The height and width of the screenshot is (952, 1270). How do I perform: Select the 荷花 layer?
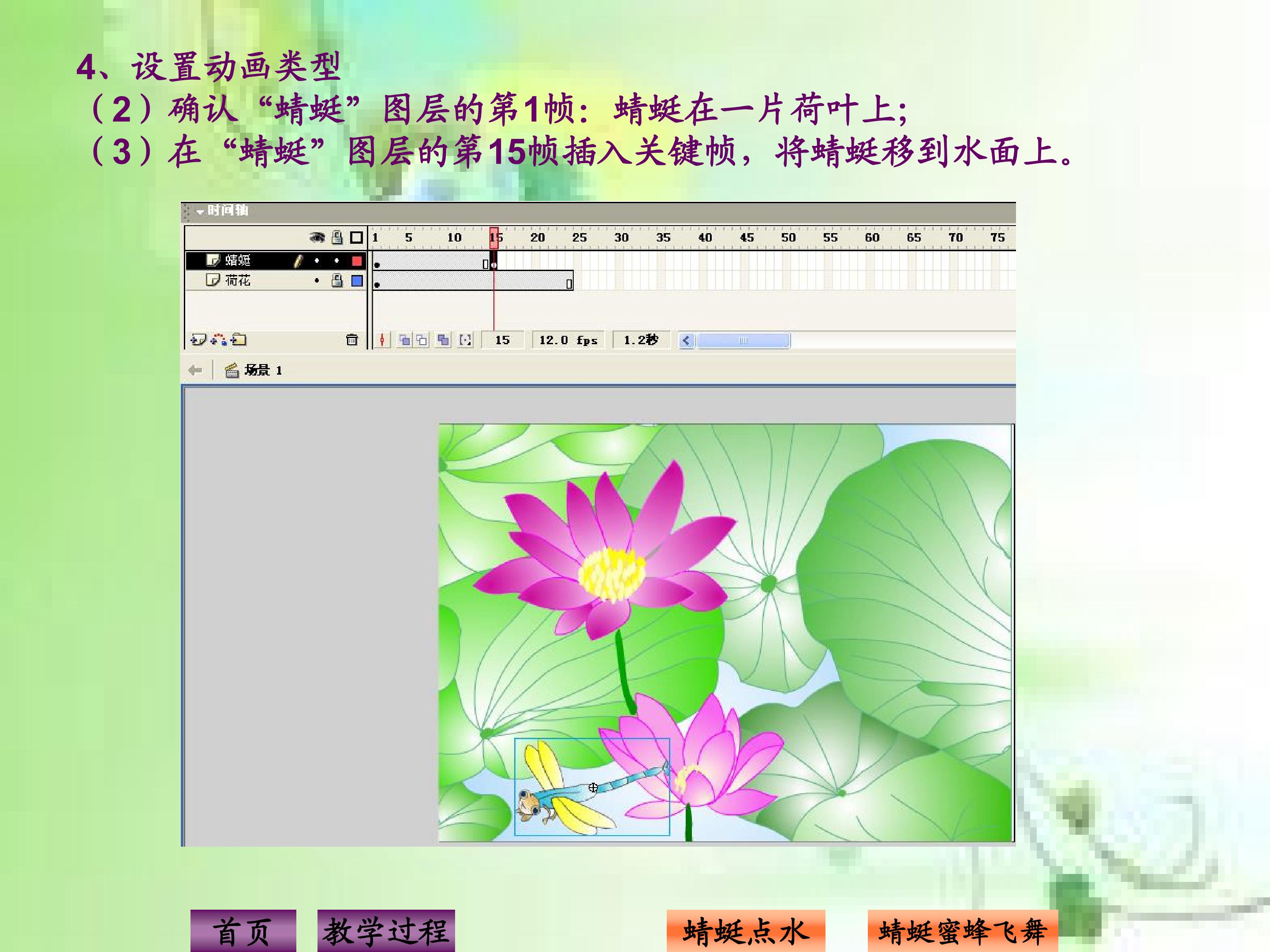(276, 281)
